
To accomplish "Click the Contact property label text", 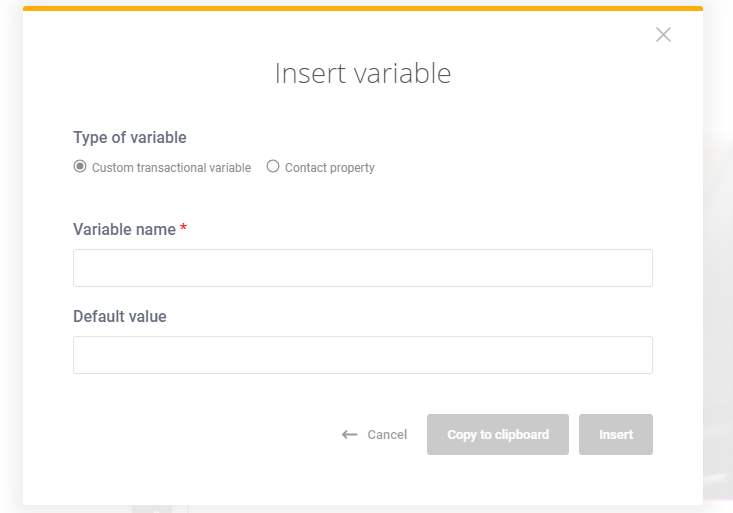I will tap(330, 167).
